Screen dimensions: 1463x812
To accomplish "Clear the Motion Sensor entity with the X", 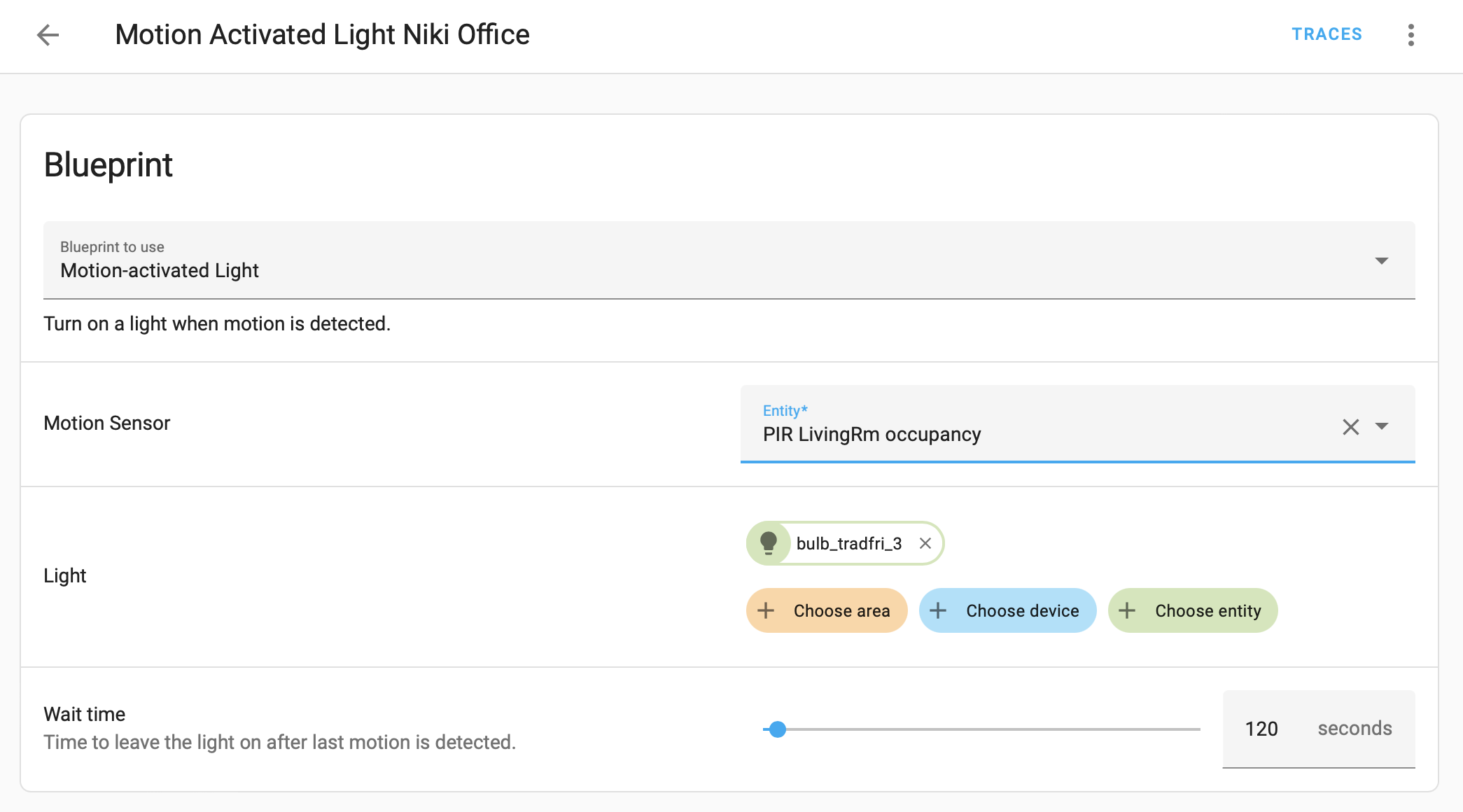I will coord(1351,426).
